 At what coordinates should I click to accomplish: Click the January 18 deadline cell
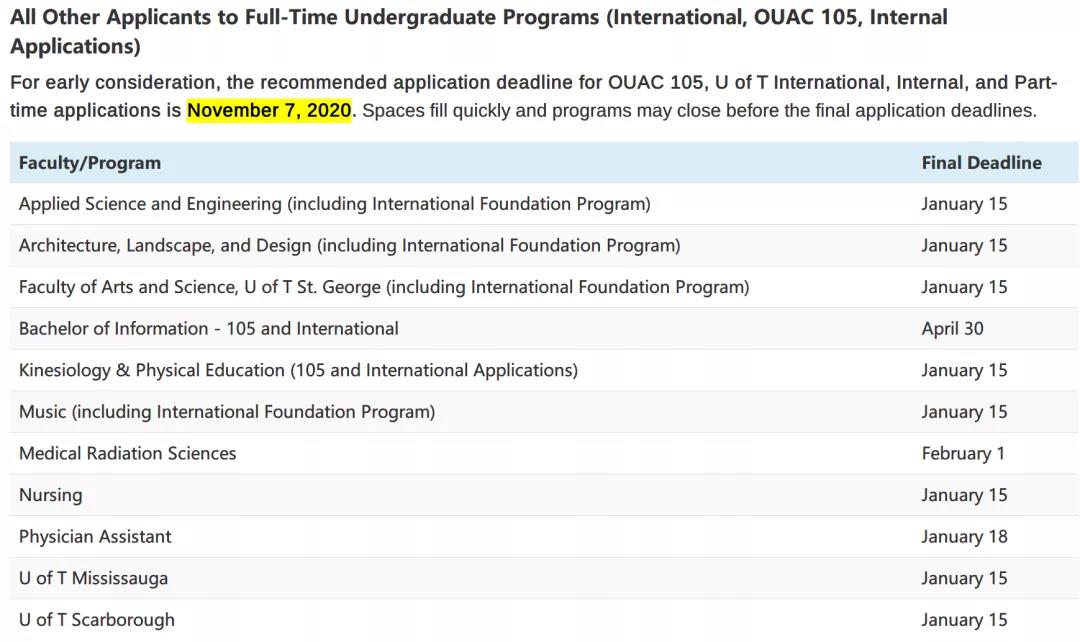[964, 537]
